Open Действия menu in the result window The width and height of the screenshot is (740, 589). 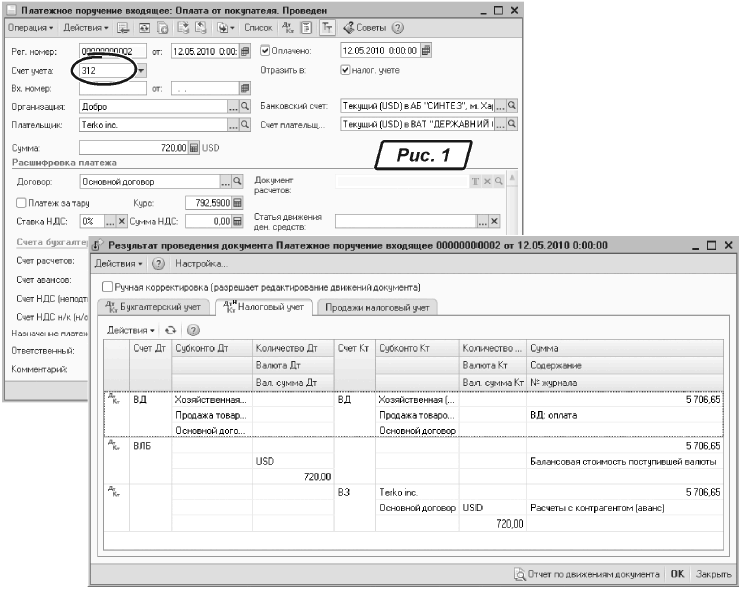120,264
